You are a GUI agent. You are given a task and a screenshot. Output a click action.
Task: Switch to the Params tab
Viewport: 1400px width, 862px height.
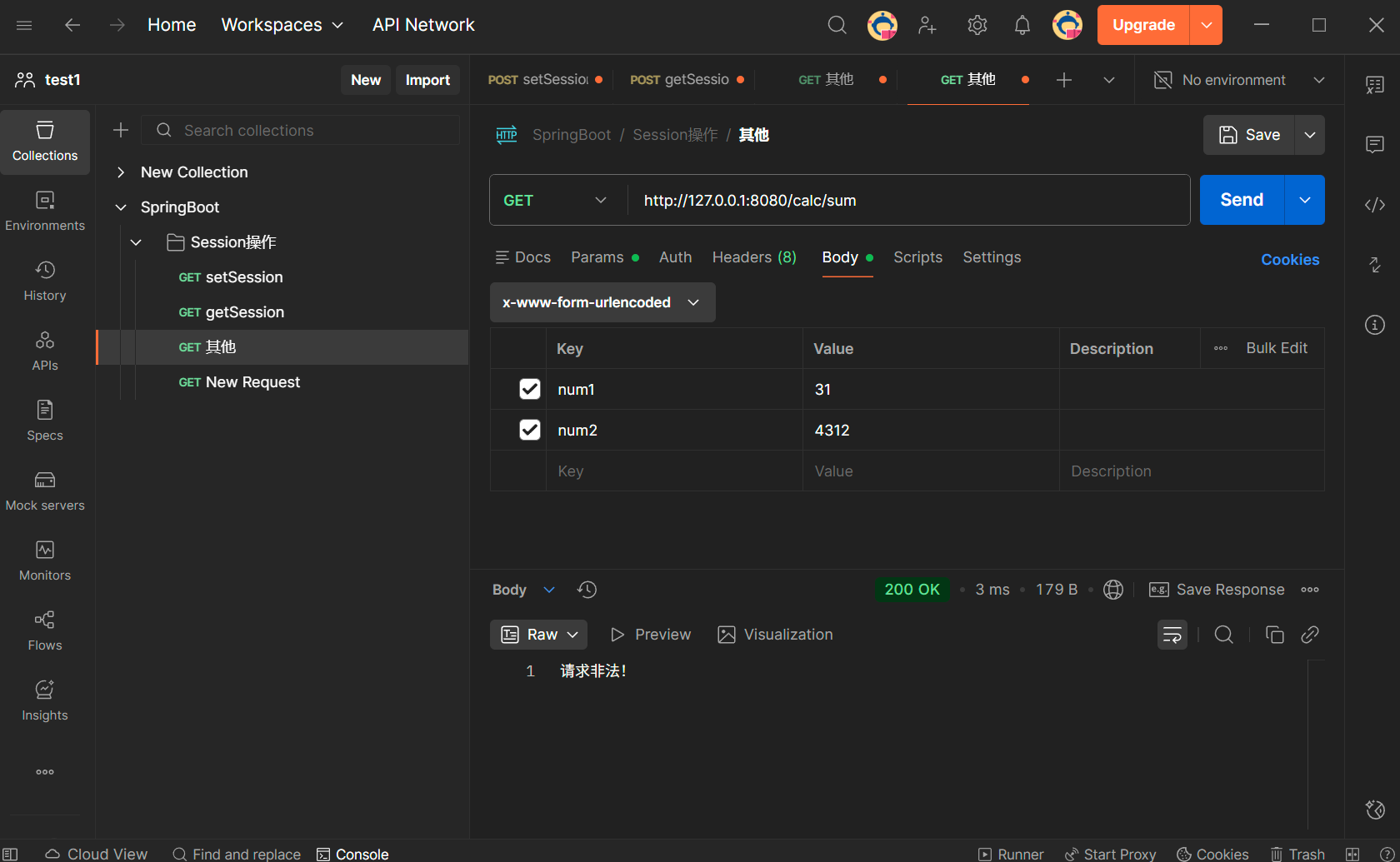tap(605, 257)
